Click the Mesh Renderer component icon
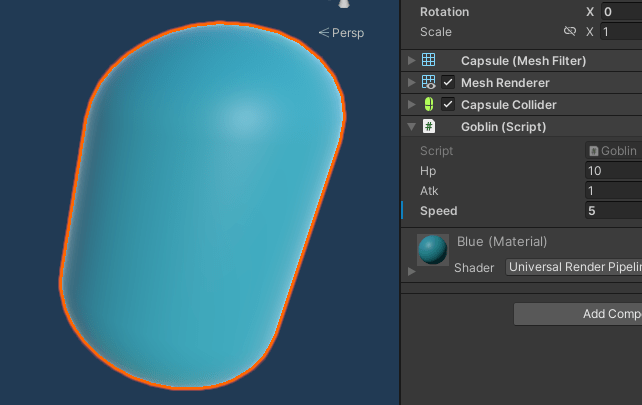 pyautogui.click(x=429, y=83)
